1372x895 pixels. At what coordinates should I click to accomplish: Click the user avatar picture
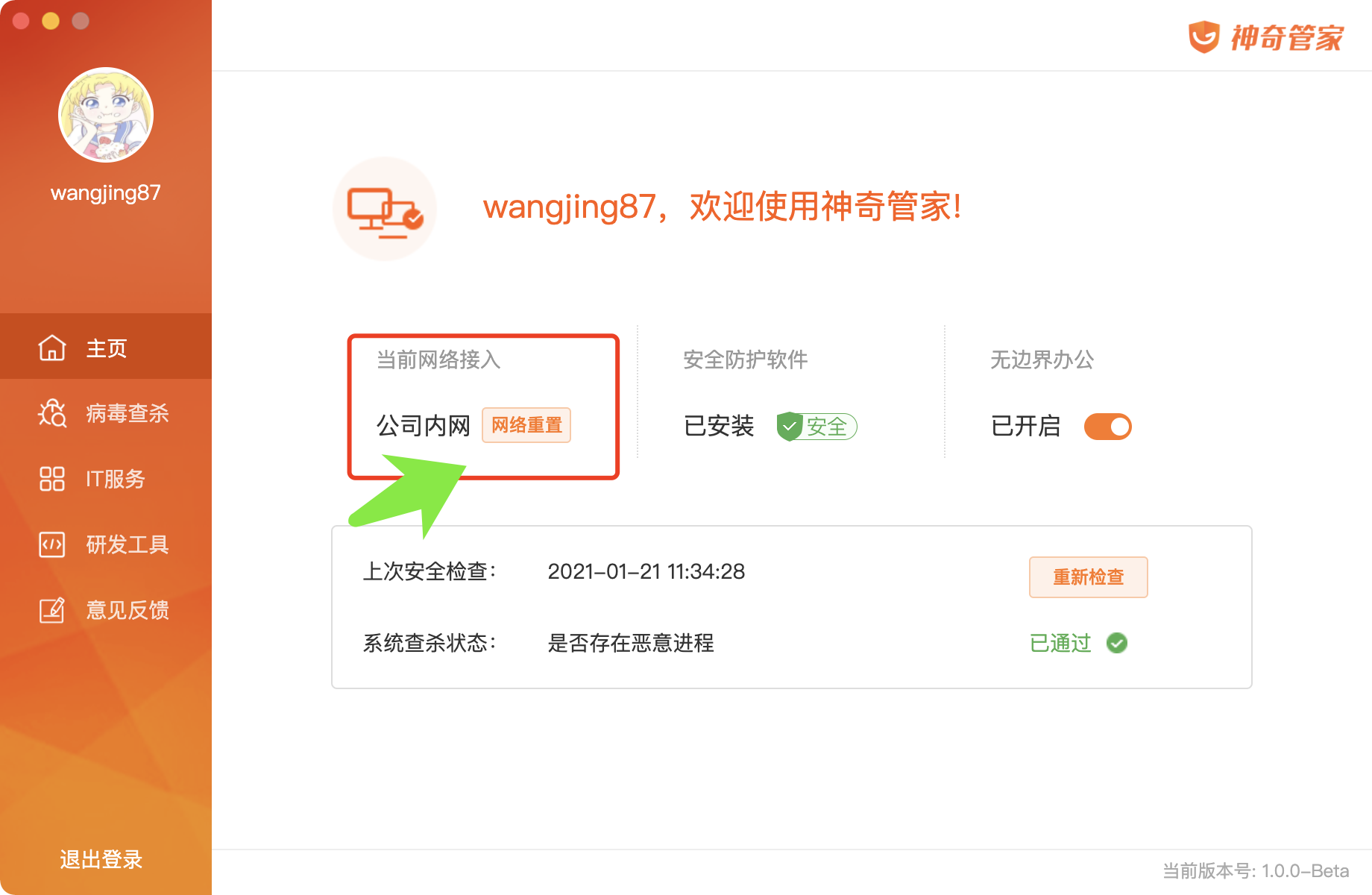pos(106,115)
